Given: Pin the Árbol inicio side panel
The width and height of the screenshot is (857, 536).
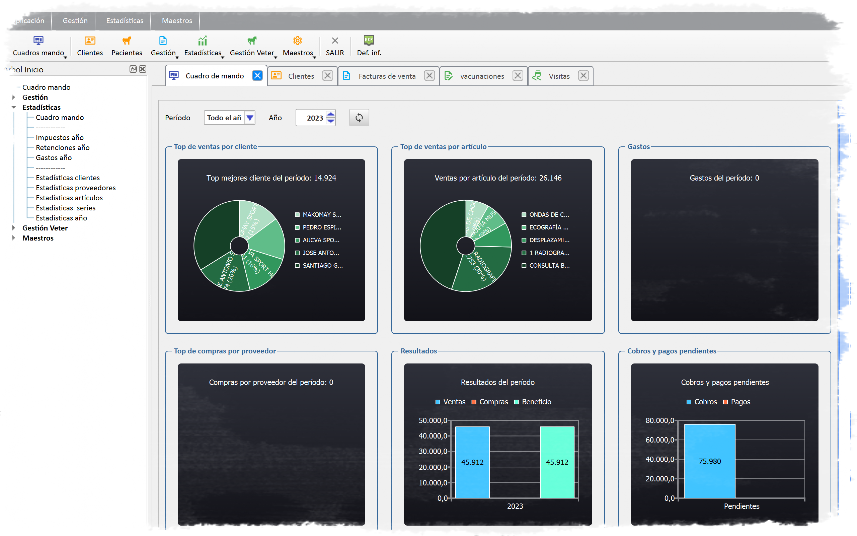Looking at the screenshot, I should pos(133,69).
